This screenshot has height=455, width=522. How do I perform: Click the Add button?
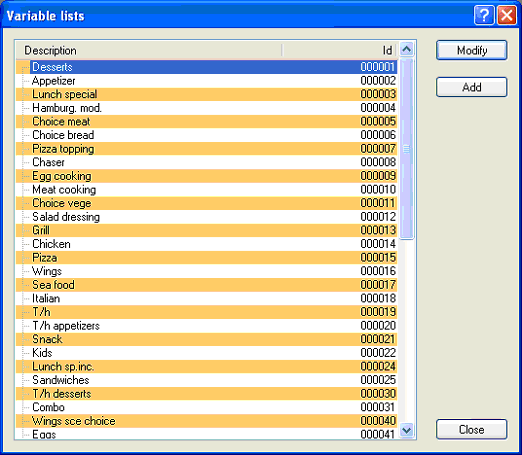(472, 87)
